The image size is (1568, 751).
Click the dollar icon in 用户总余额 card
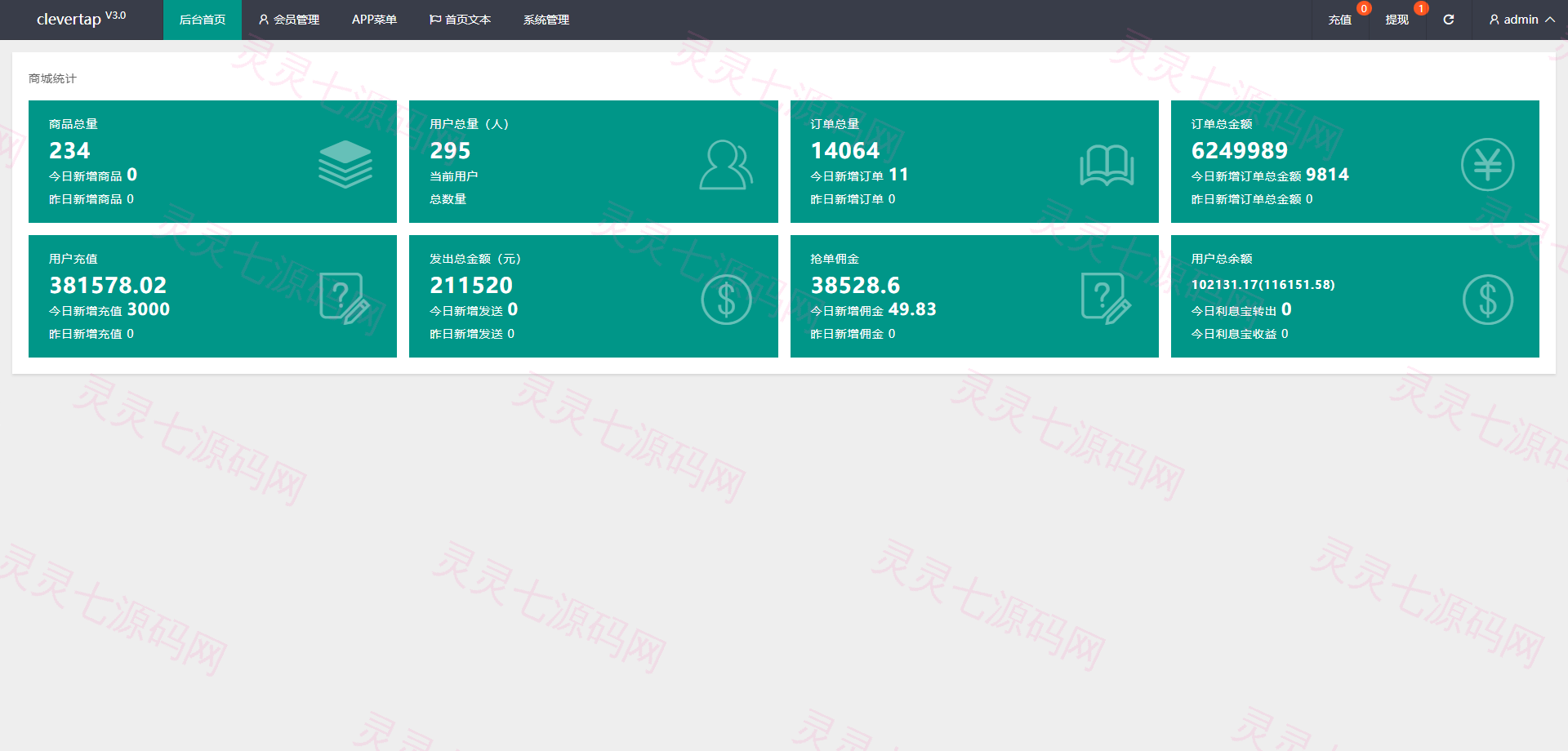pyautogui.click(x=1487, y=300)
